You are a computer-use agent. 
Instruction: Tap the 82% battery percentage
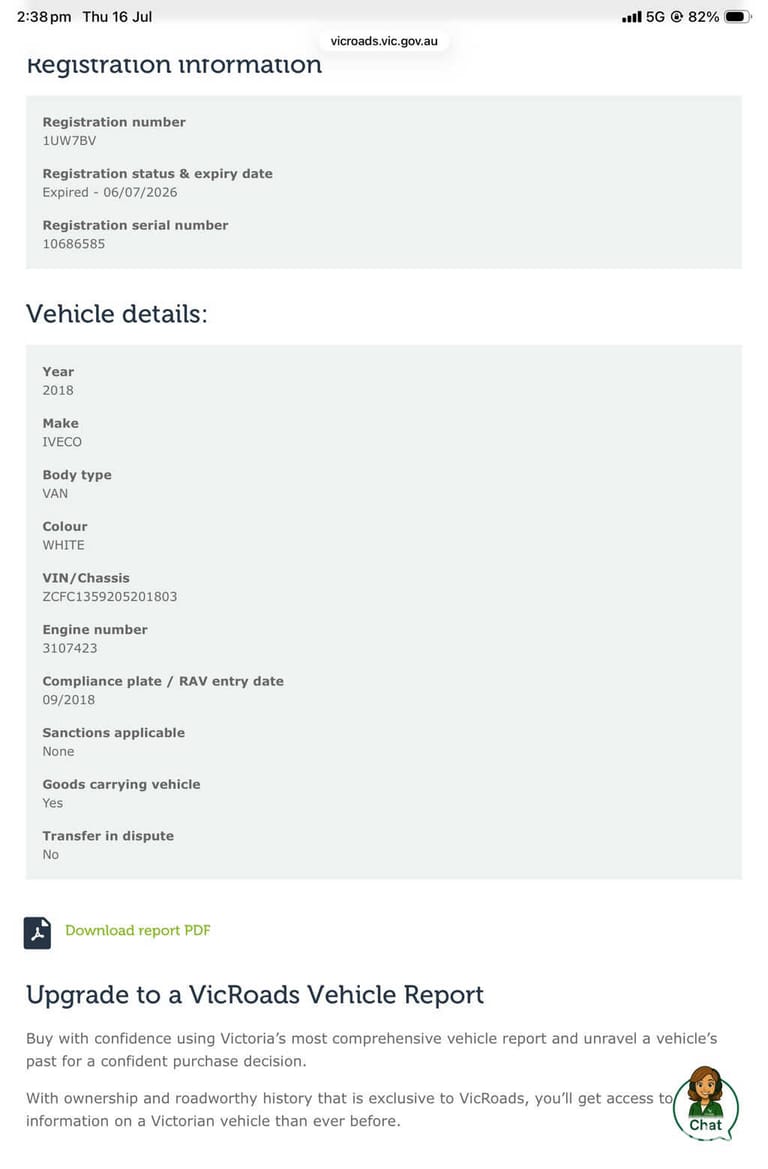click(703, 16)
